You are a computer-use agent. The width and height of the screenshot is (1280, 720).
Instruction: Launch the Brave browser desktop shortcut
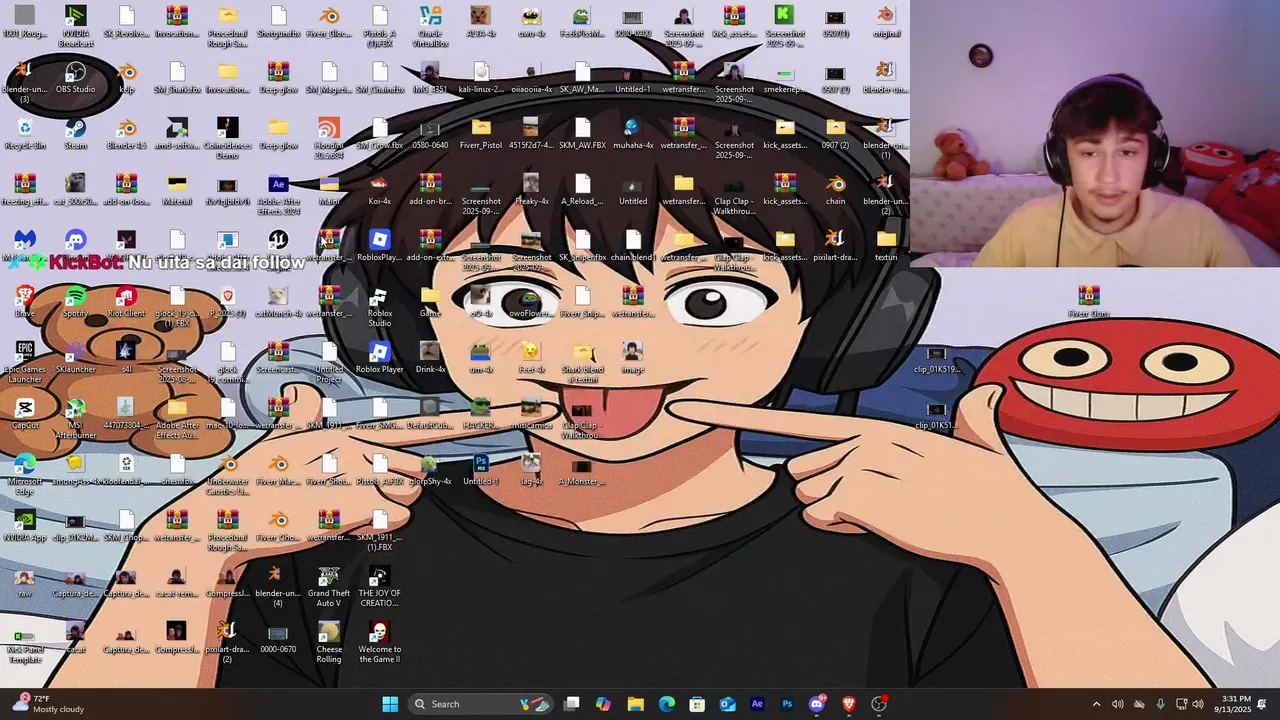[x=25, y=301]
